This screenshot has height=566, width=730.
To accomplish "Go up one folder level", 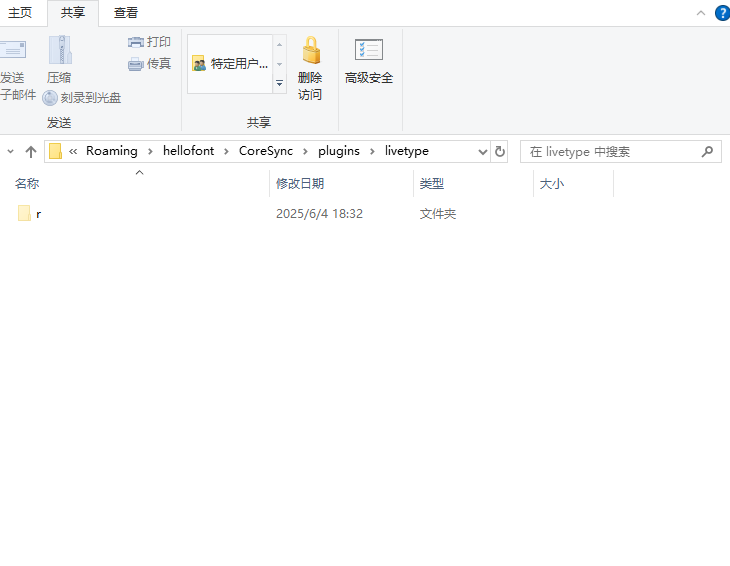I will (x=31, y=151).
